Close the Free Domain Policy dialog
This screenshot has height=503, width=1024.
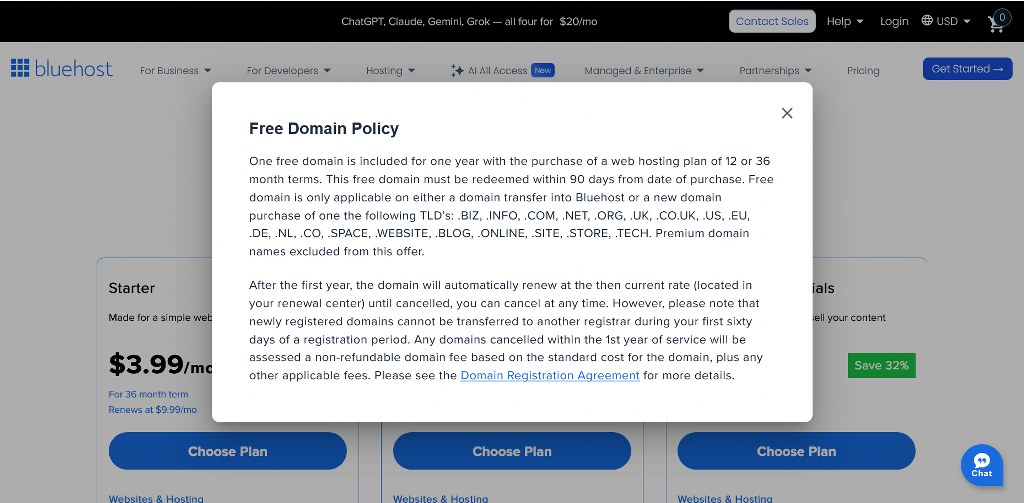787,113
